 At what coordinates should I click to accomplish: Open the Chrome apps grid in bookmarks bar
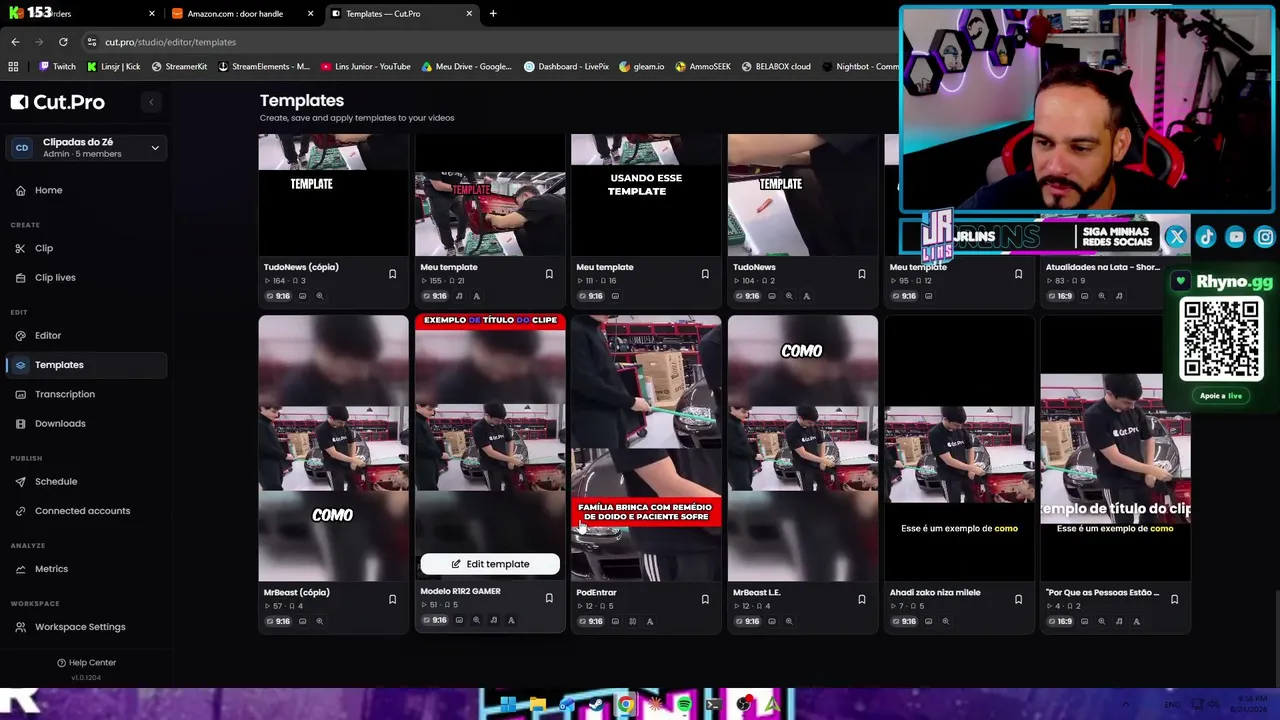click(13, 67)
